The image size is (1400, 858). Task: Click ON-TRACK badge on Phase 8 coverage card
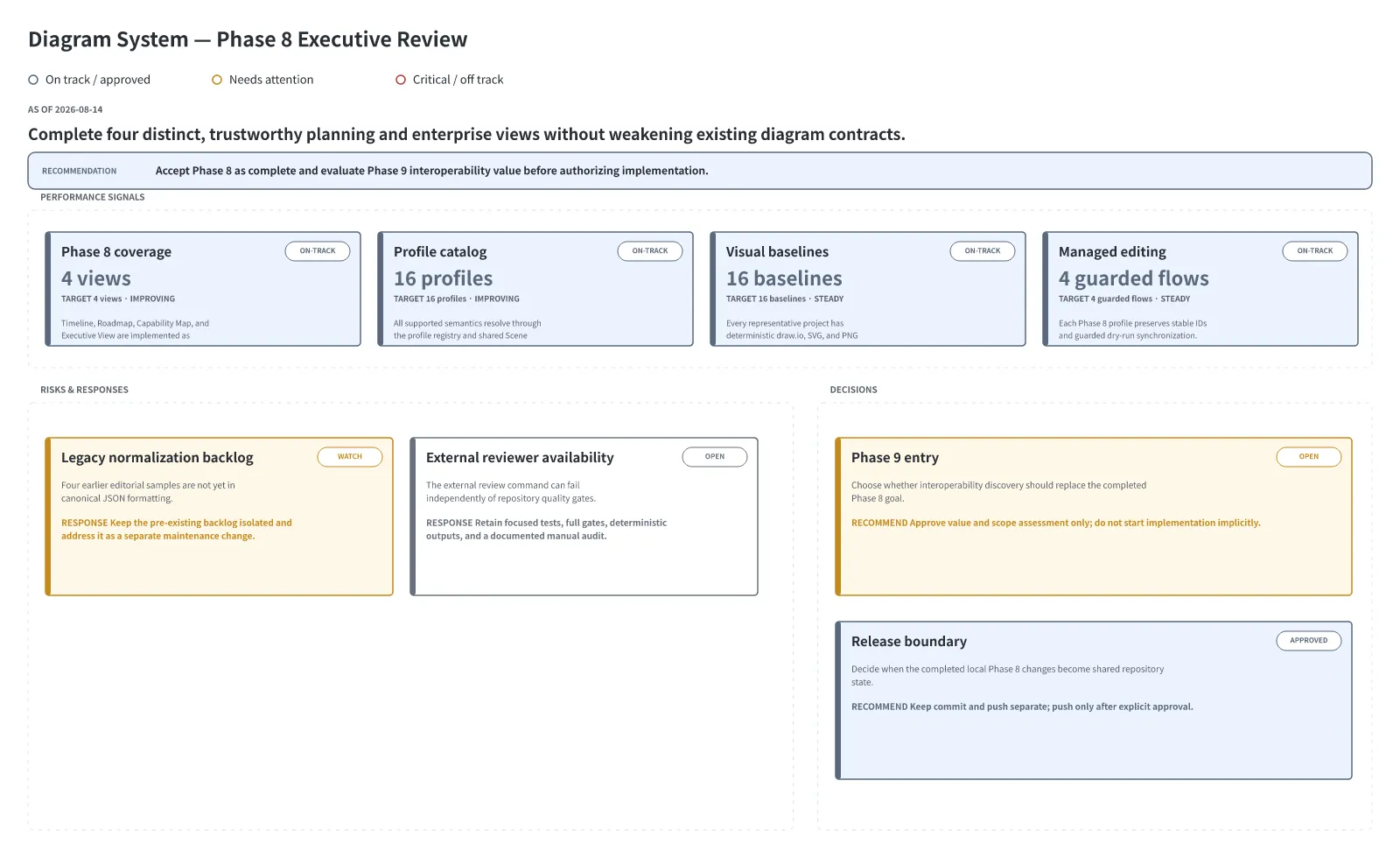pos(318,251)
